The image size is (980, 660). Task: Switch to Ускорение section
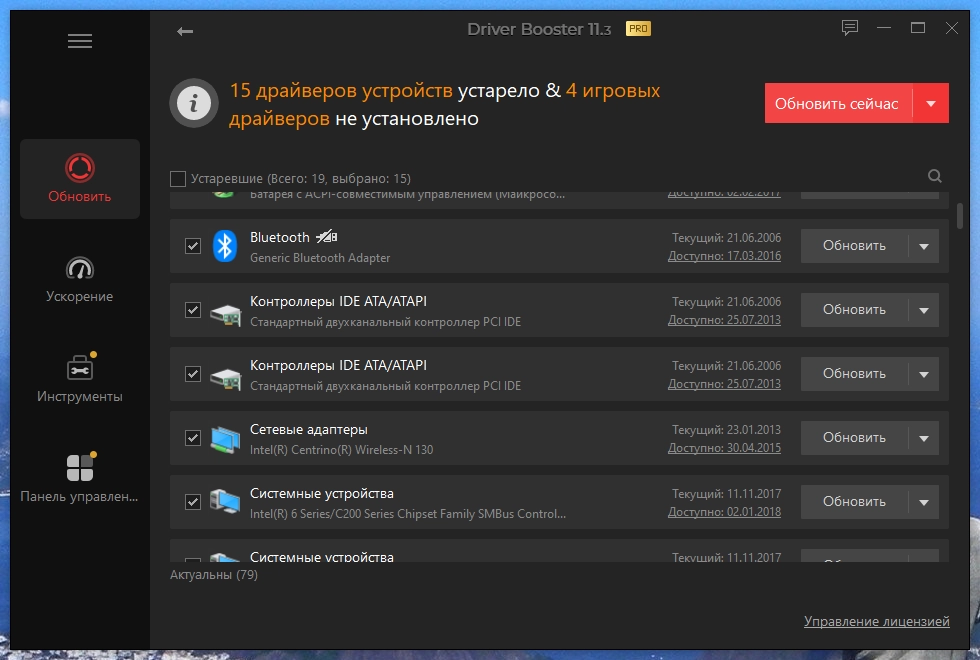(x=80, y=279)
